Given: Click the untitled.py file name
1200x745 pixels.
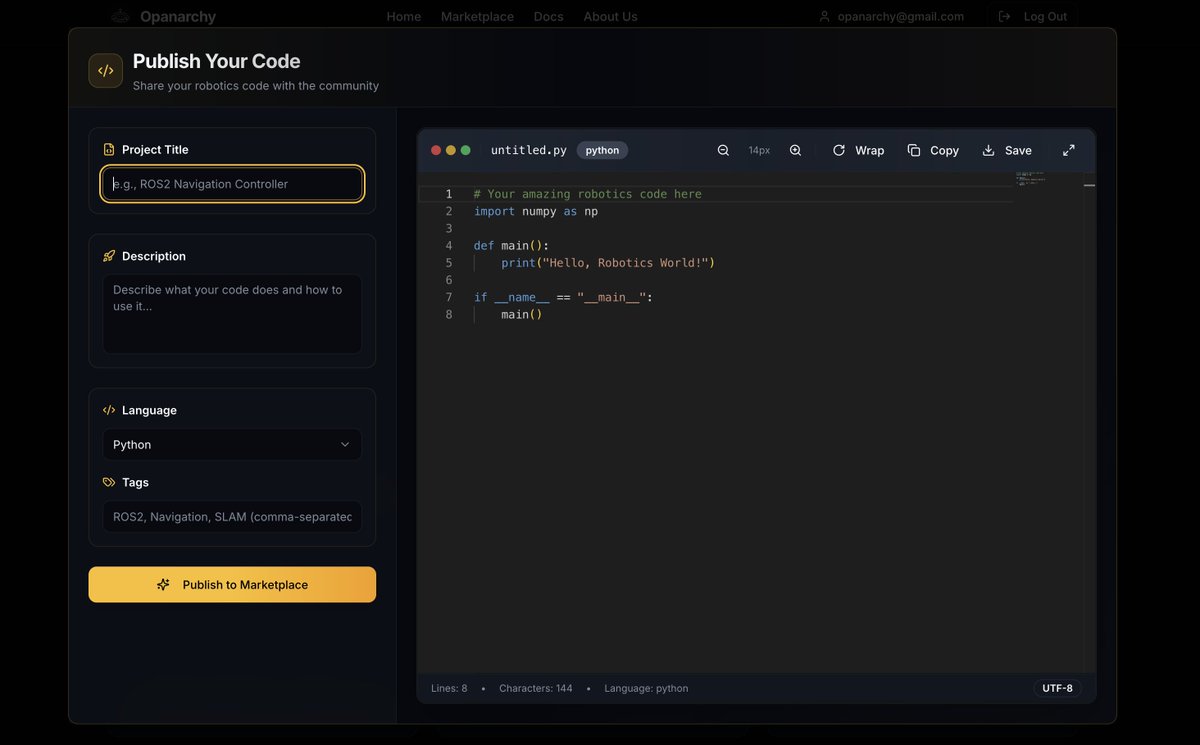Looking at the screenshot, I should 529,150.
